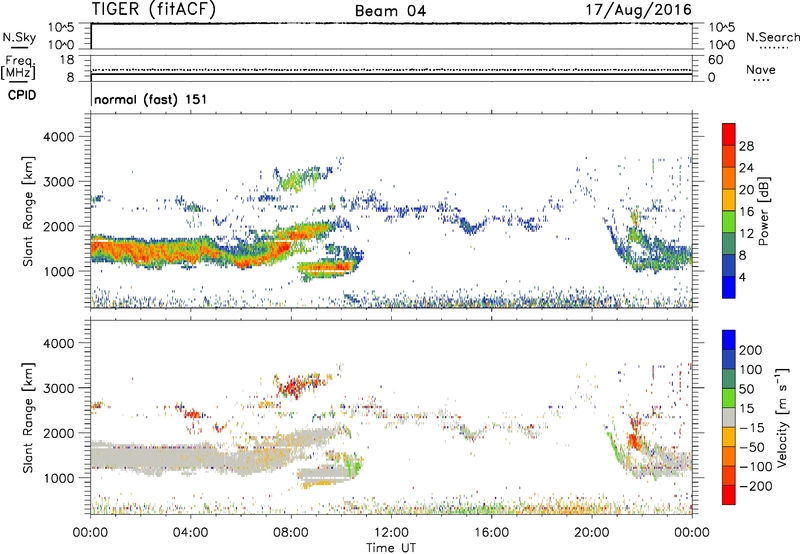800x554 pixels.
Task: Click the yellow 16-20 dB Power colorbar segment
Action: click(729, 199)
